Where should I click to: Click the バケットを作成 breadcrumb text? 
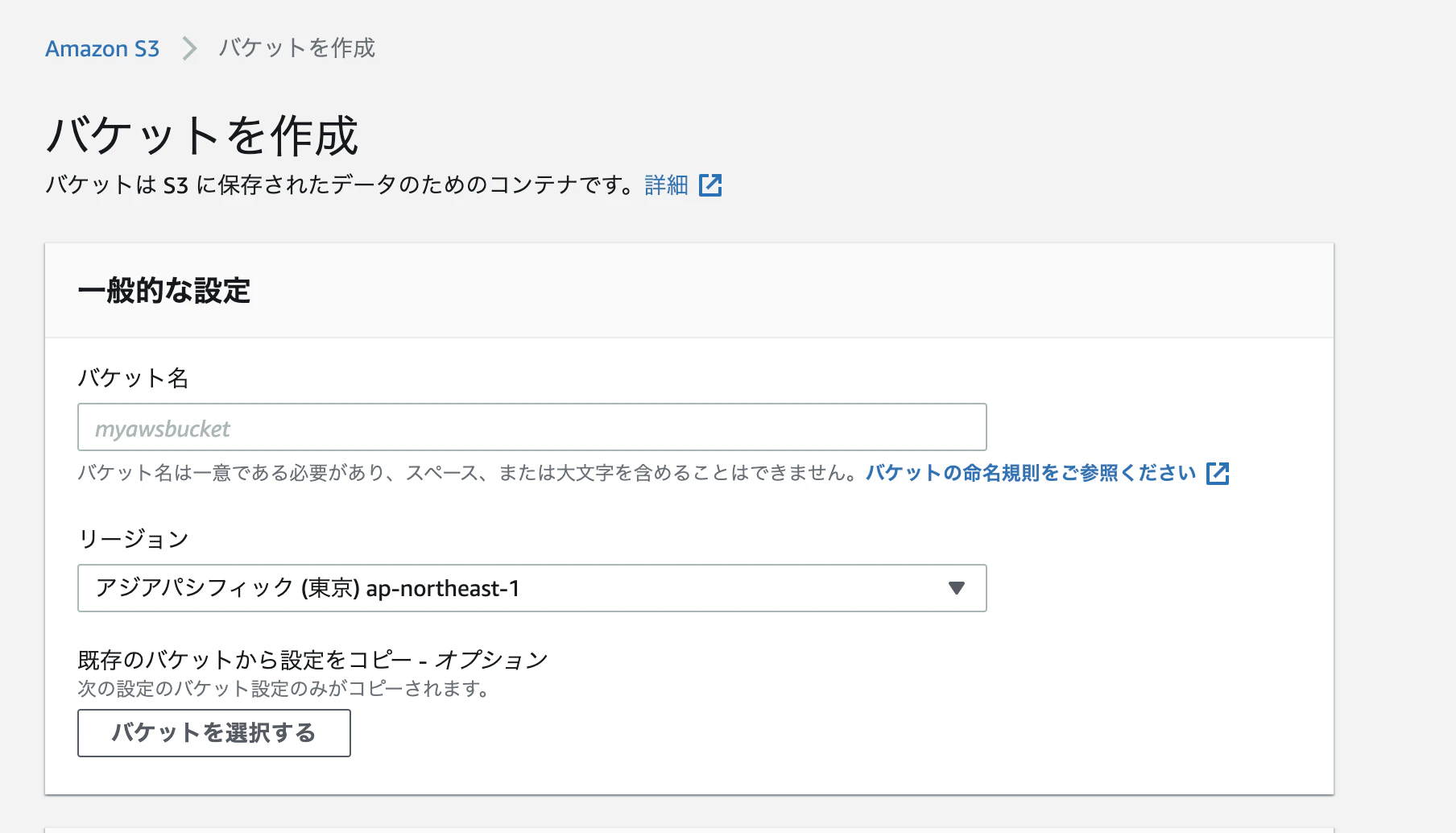pos(297,48)
